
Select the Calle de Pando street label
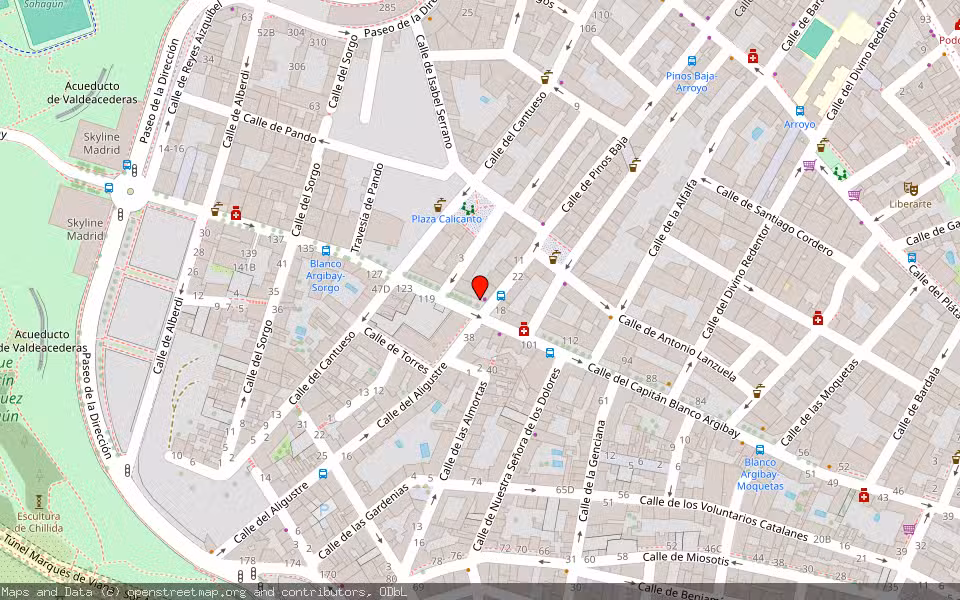pyautogui.click(x=280, y=128)
